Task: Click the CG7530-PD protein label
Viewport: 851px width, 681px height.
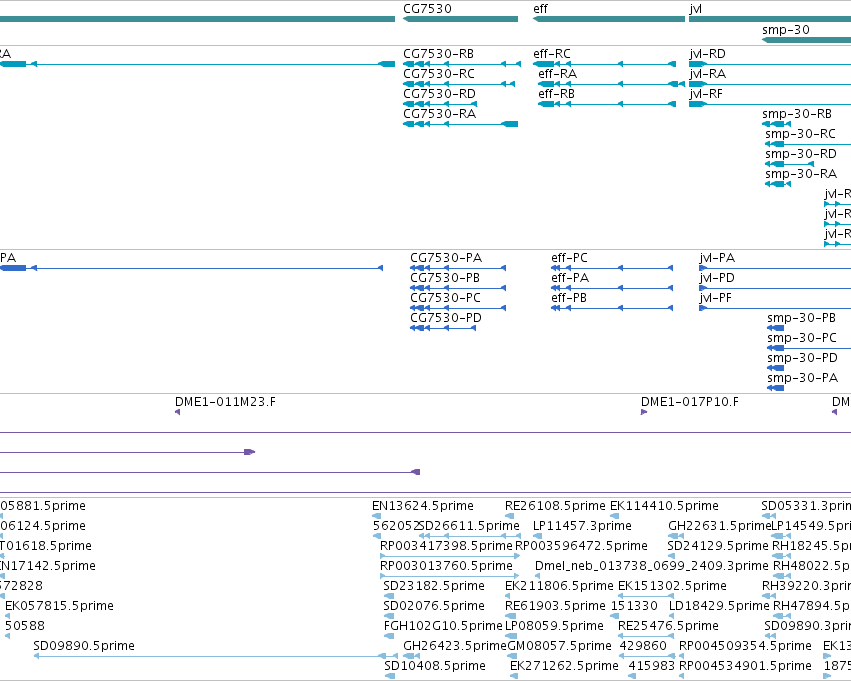Action: [x=446, y=318]
